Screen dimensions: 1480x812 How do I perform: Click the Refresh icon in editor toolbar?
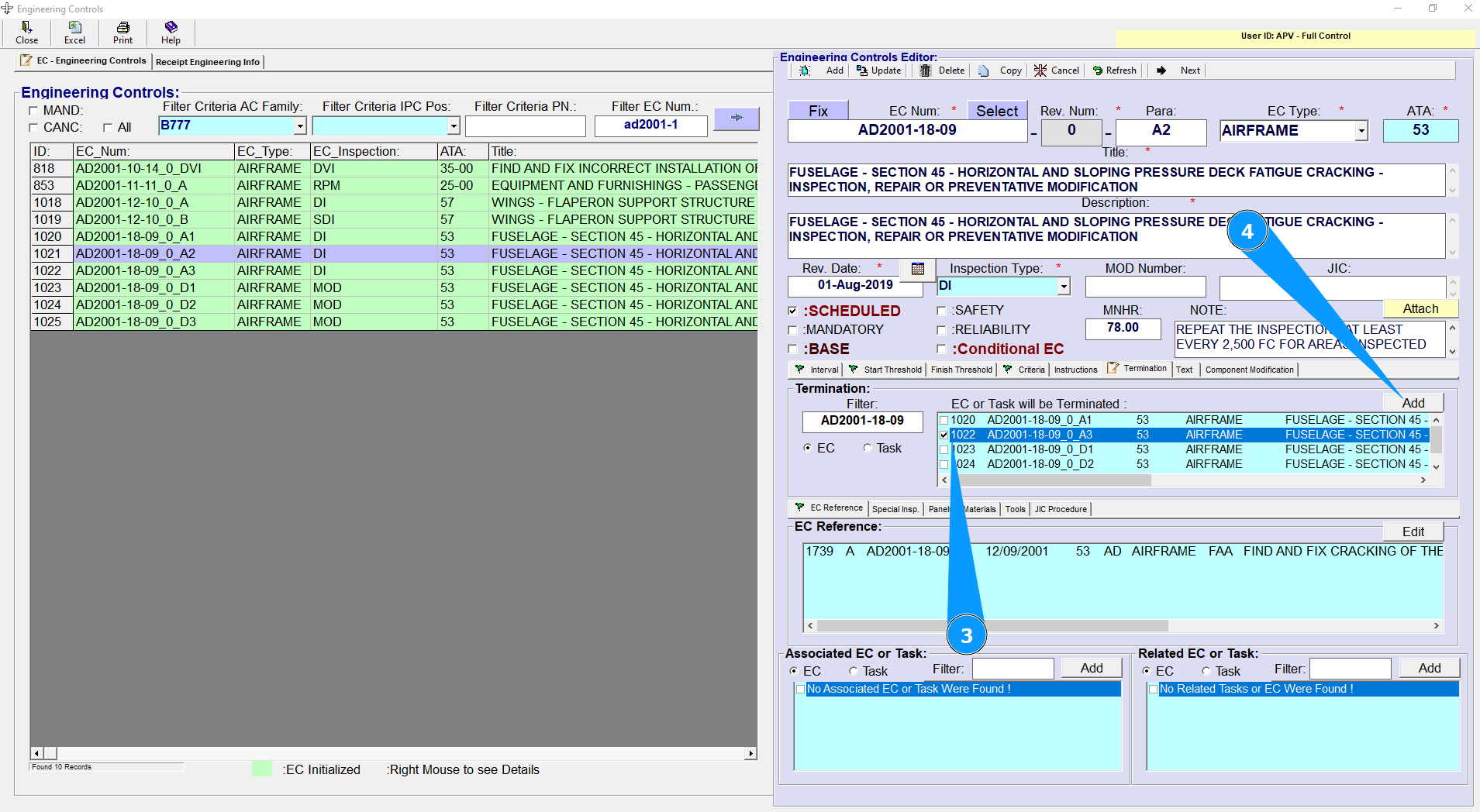1097,71
